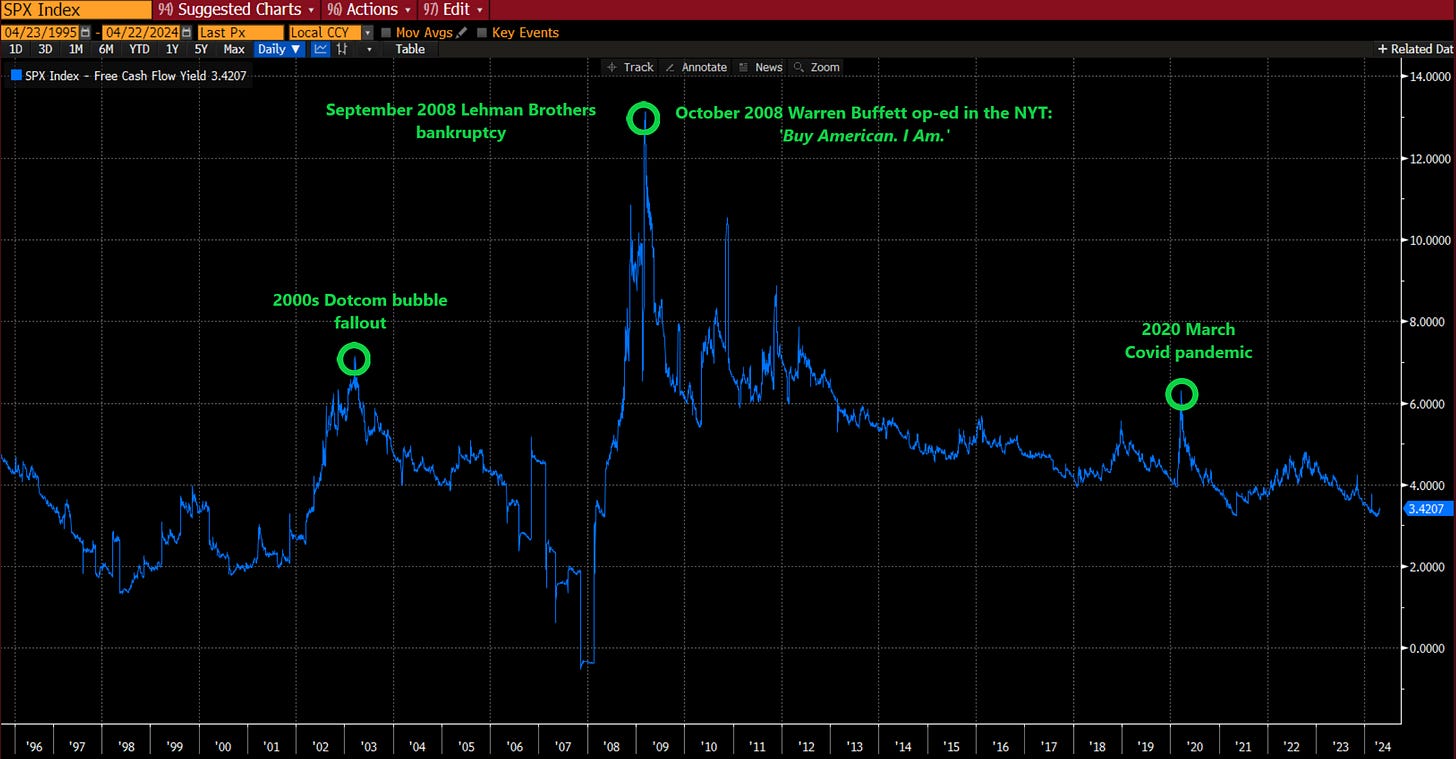Select the 3D time range
The height and width of the screenshot is (759, 1456).
pos(45,49)
